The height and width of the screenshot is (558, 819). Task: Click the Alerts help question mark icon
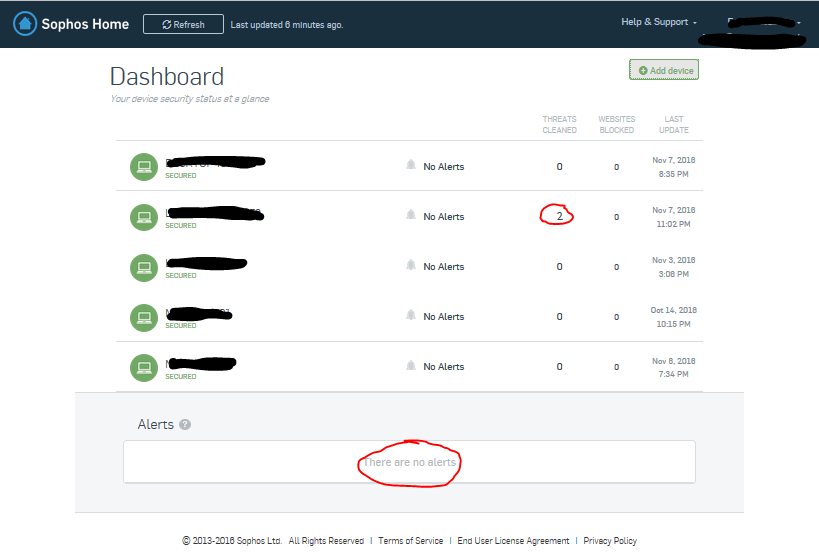185,424
